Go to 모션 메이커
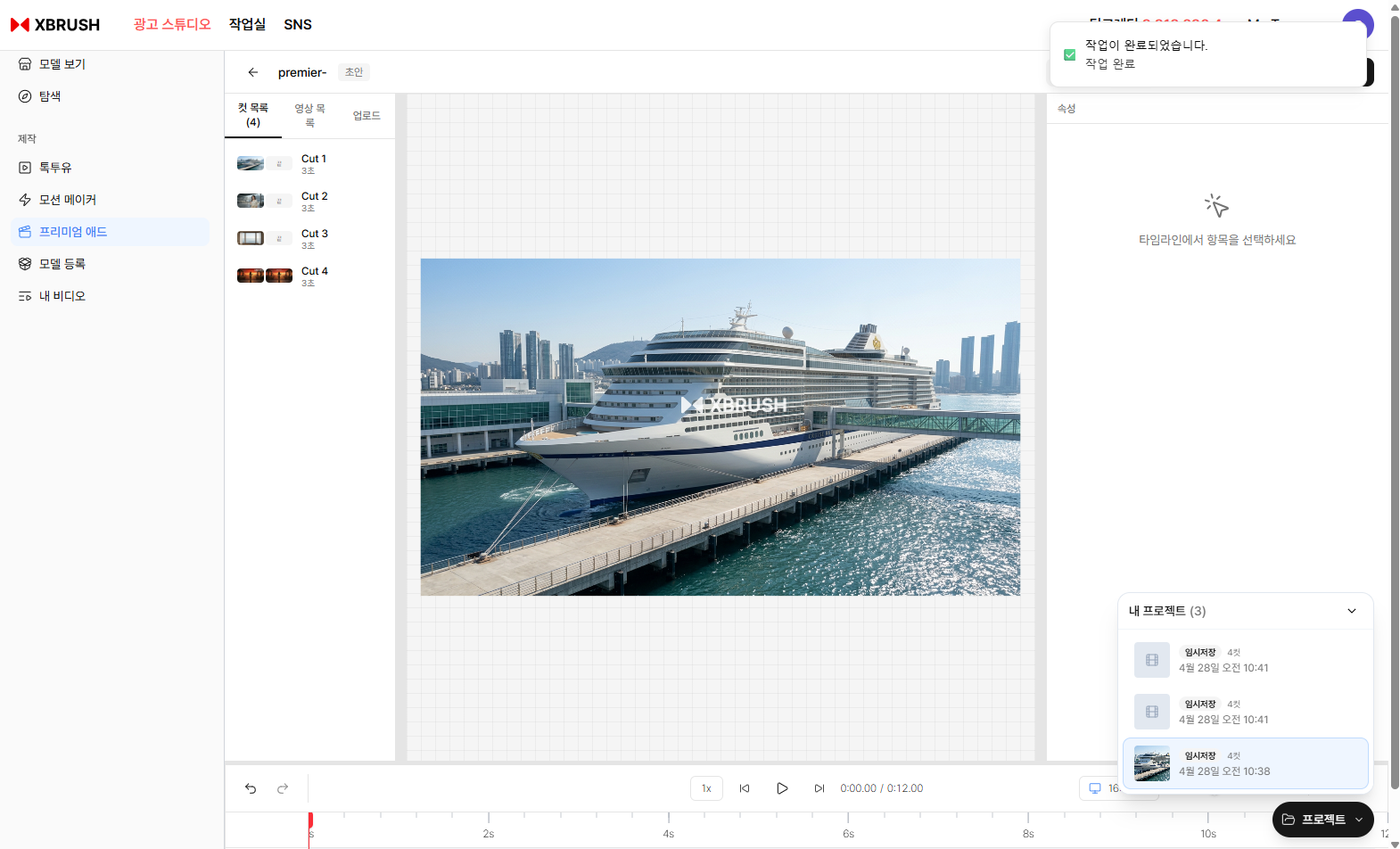 67,200
